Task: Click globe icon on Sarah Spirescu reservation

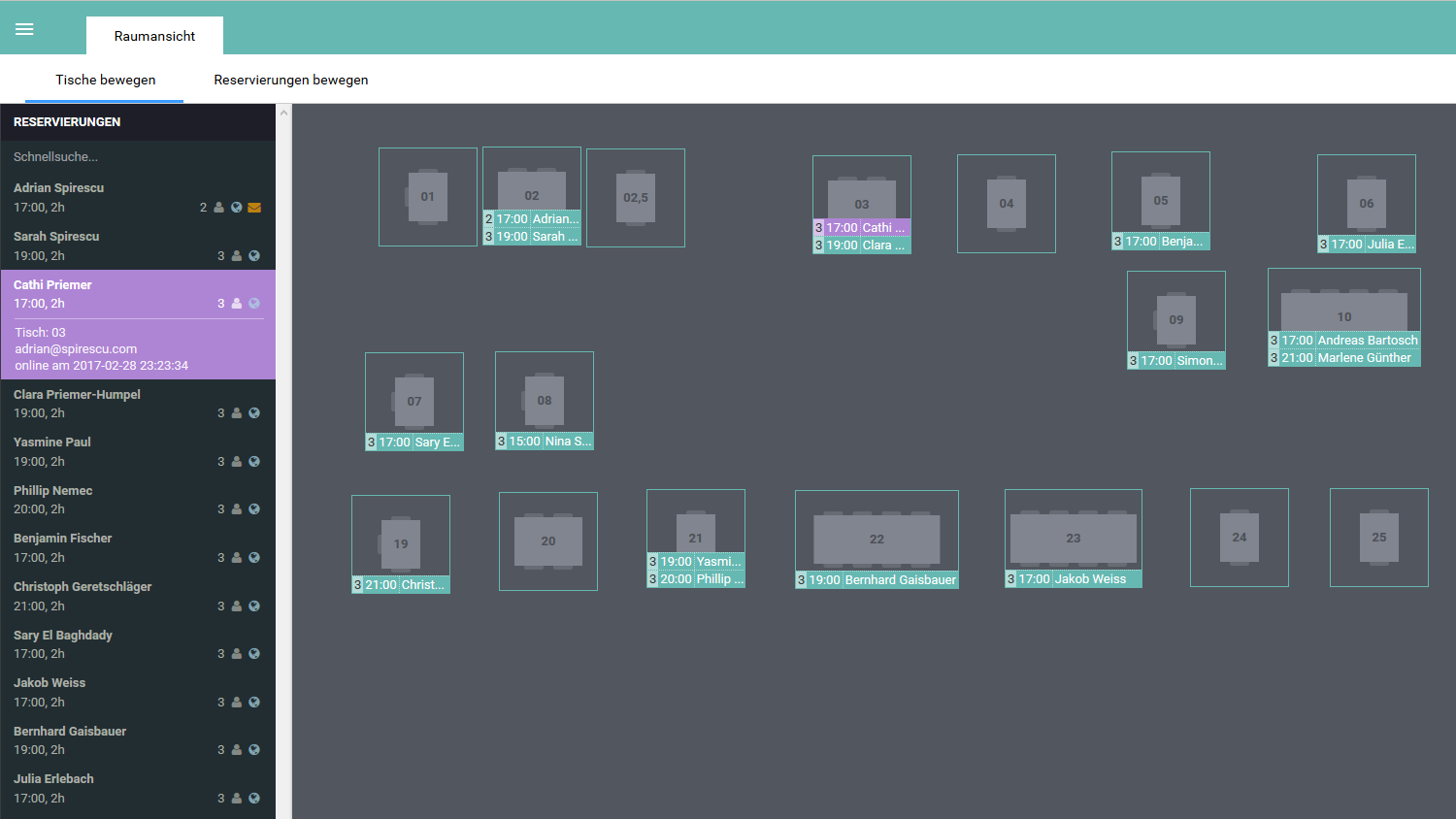Action: coord(254,256)
